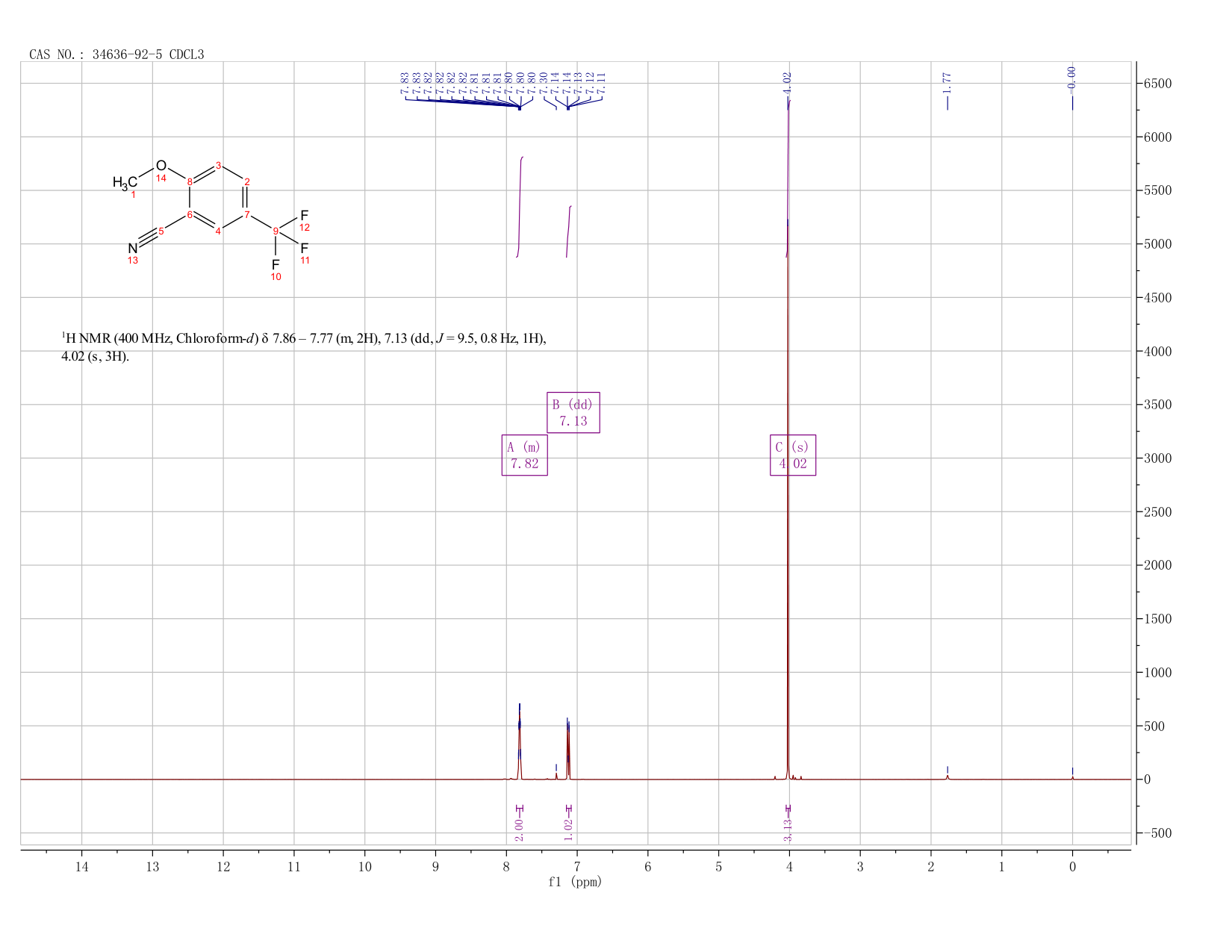Click the doublet peak near 7.13 ppm
This screenshot has width=1232, height=952.
[x=568, y=749]
